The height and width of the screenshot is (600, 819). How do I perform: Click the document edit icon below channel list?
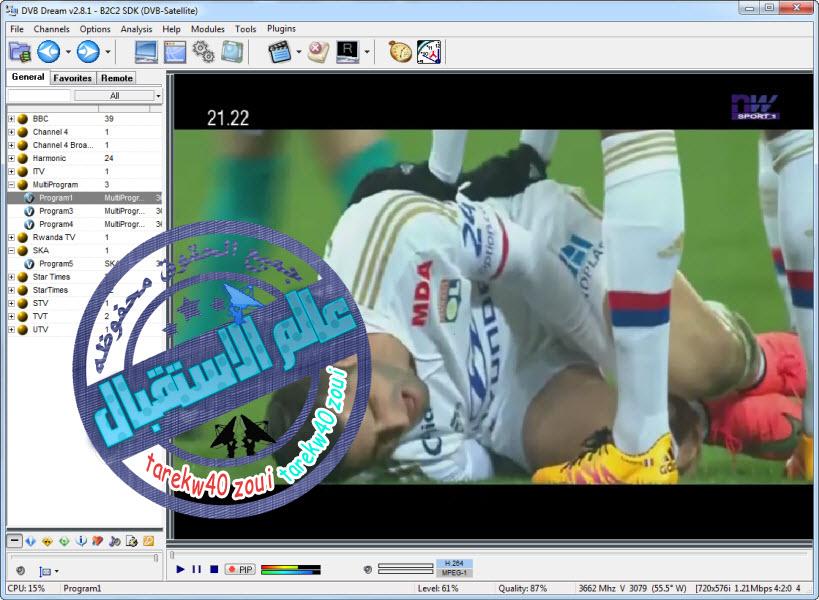click(x=132, y=542)
